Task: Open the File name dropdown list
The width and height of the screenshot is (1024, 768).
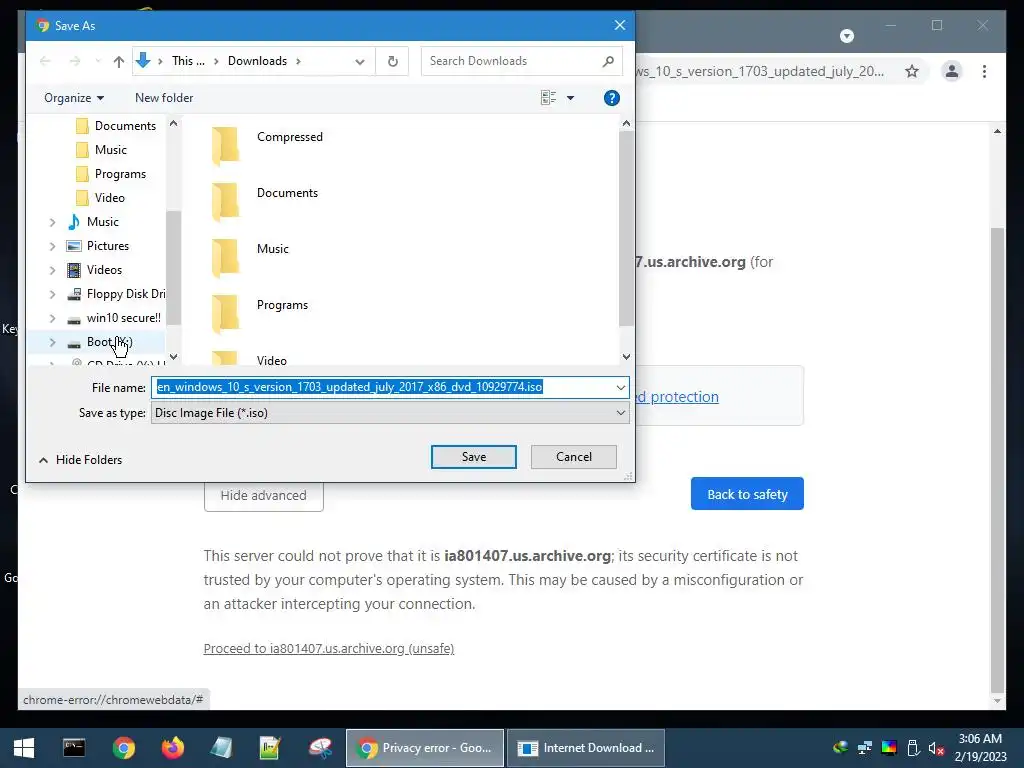Action: pos(620,387)
